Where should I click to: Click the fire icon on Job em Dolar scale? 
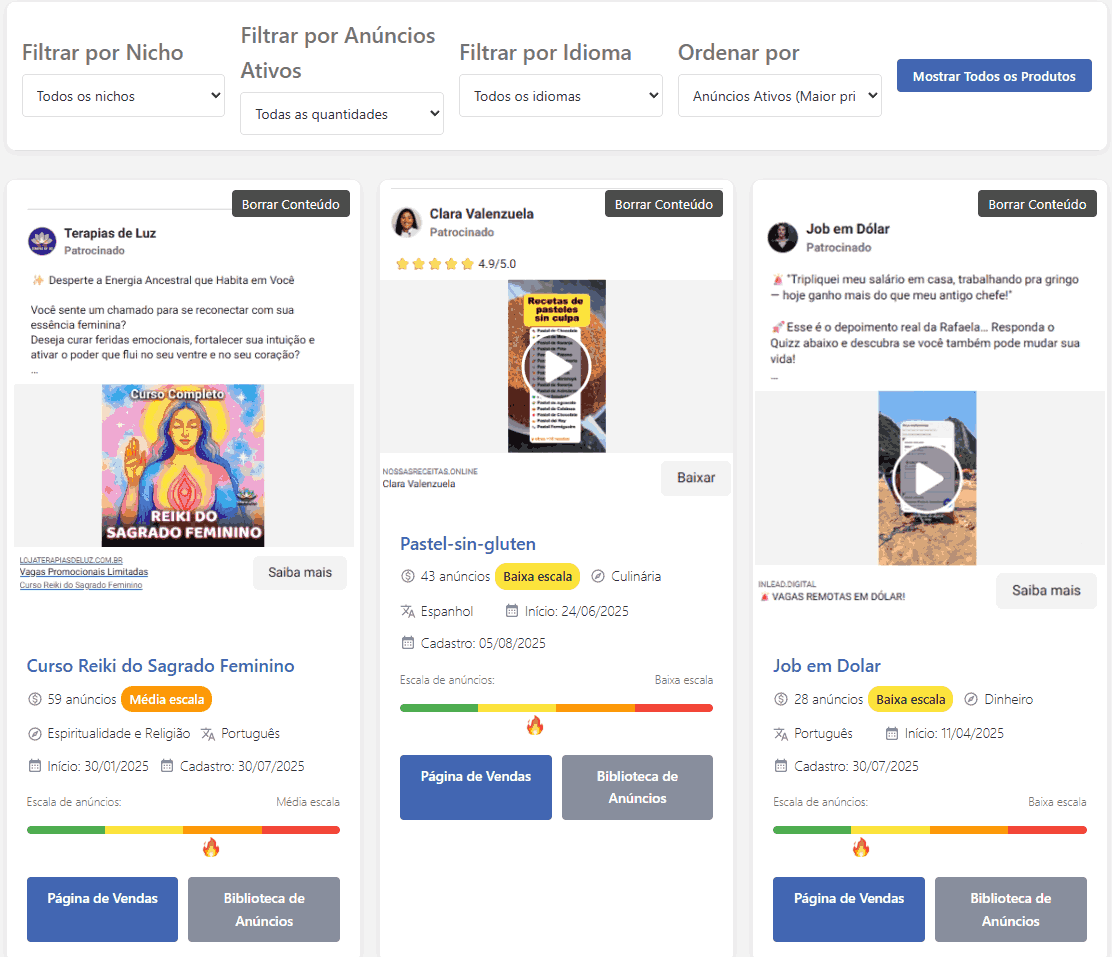(x=861, y=848)
